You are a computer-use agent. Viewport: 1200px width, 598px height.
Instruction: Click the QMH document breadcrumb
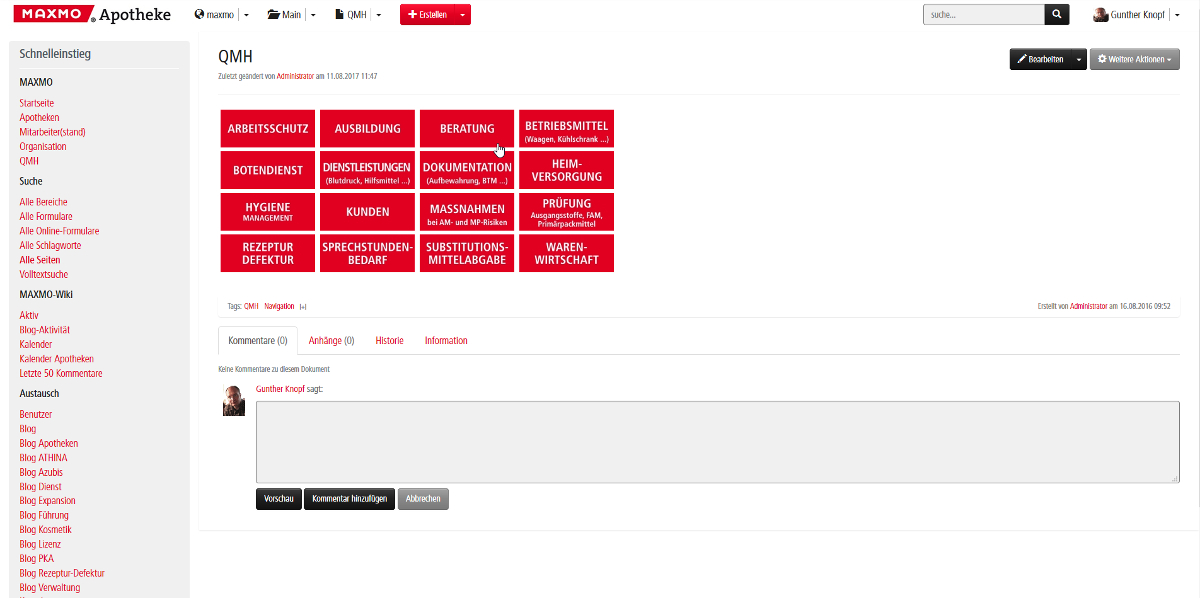point(351,15)
